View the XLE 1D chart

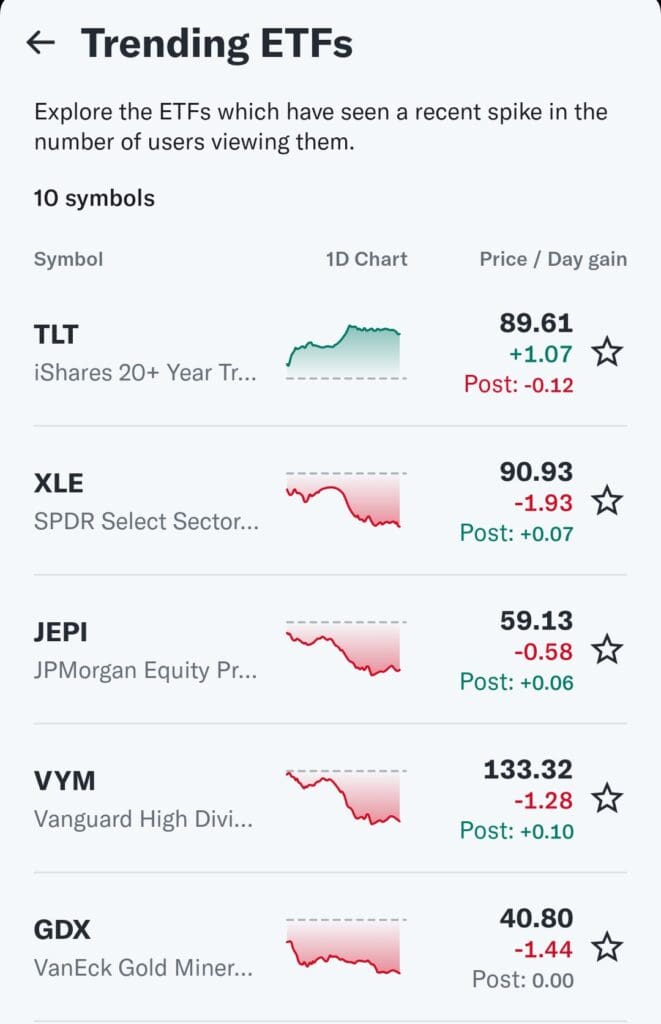(x=345, y=499)
